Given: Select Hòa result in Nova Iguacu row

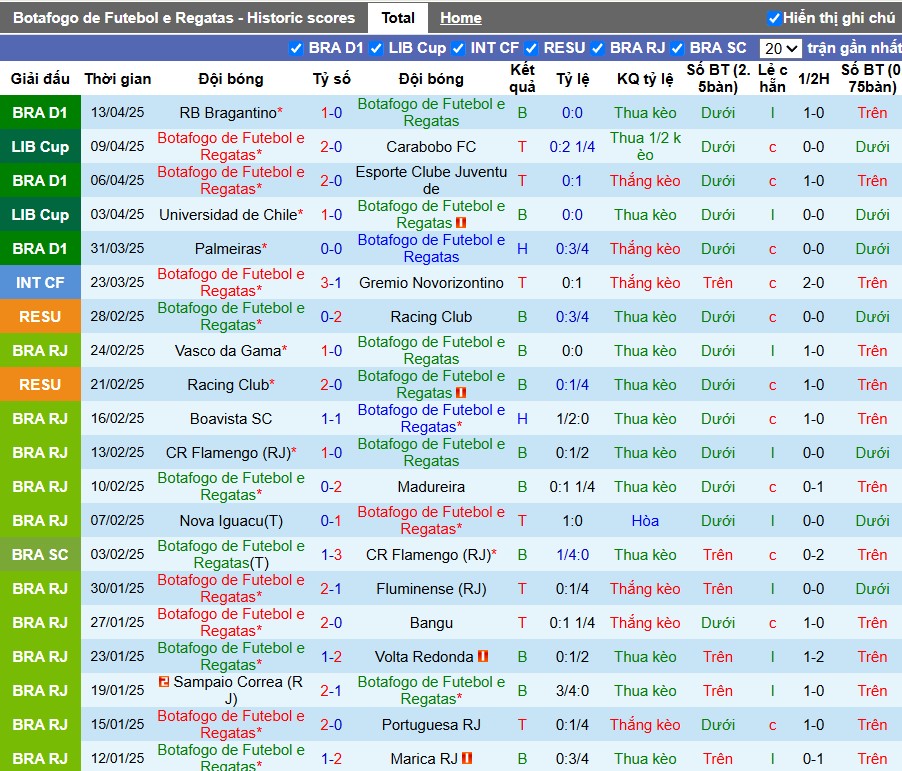Looking at the screenshot, I should (645, 521).
